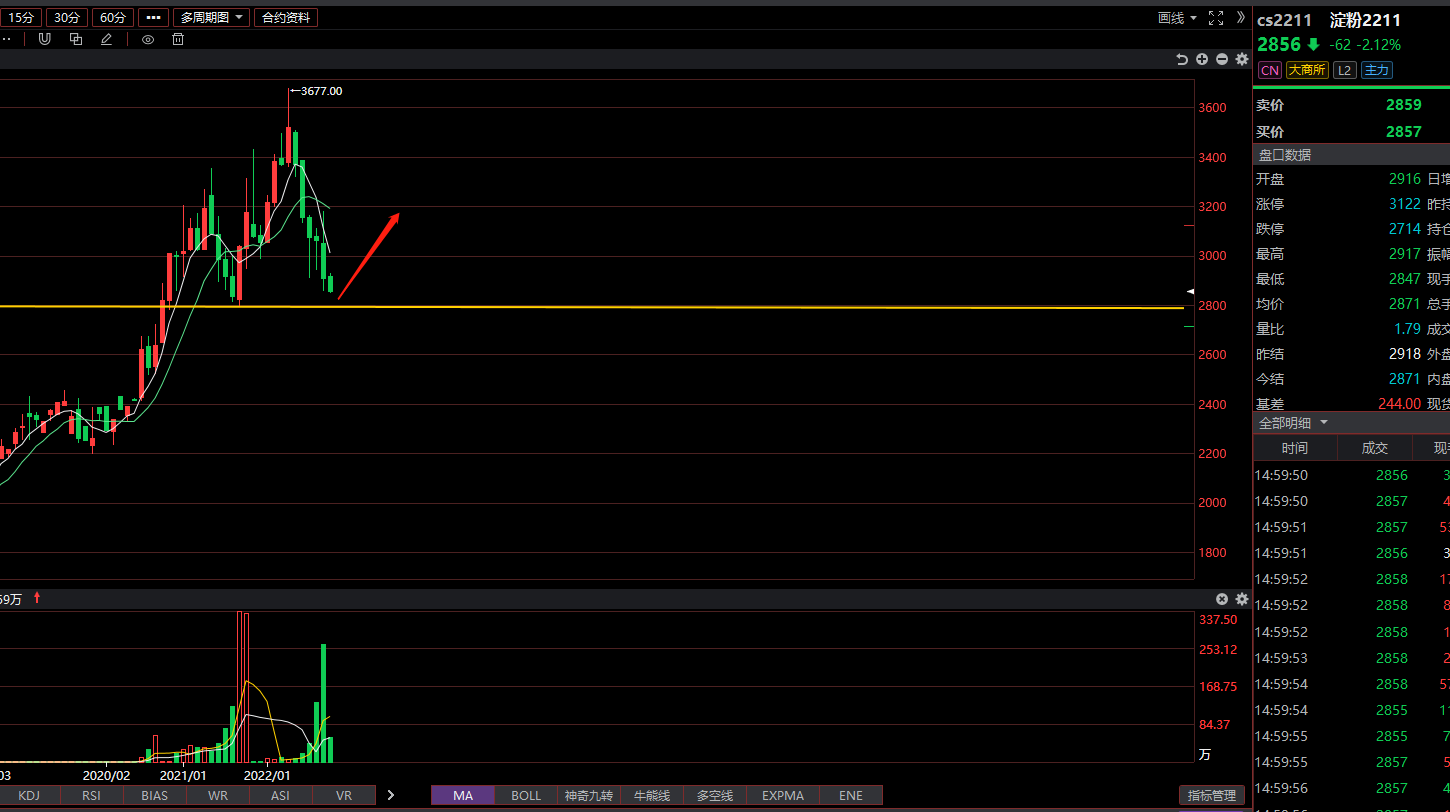The width and height of the screenshot is (1450, 812).
Task: Click the 2022/01 date axis label
Action: (267, 775)
